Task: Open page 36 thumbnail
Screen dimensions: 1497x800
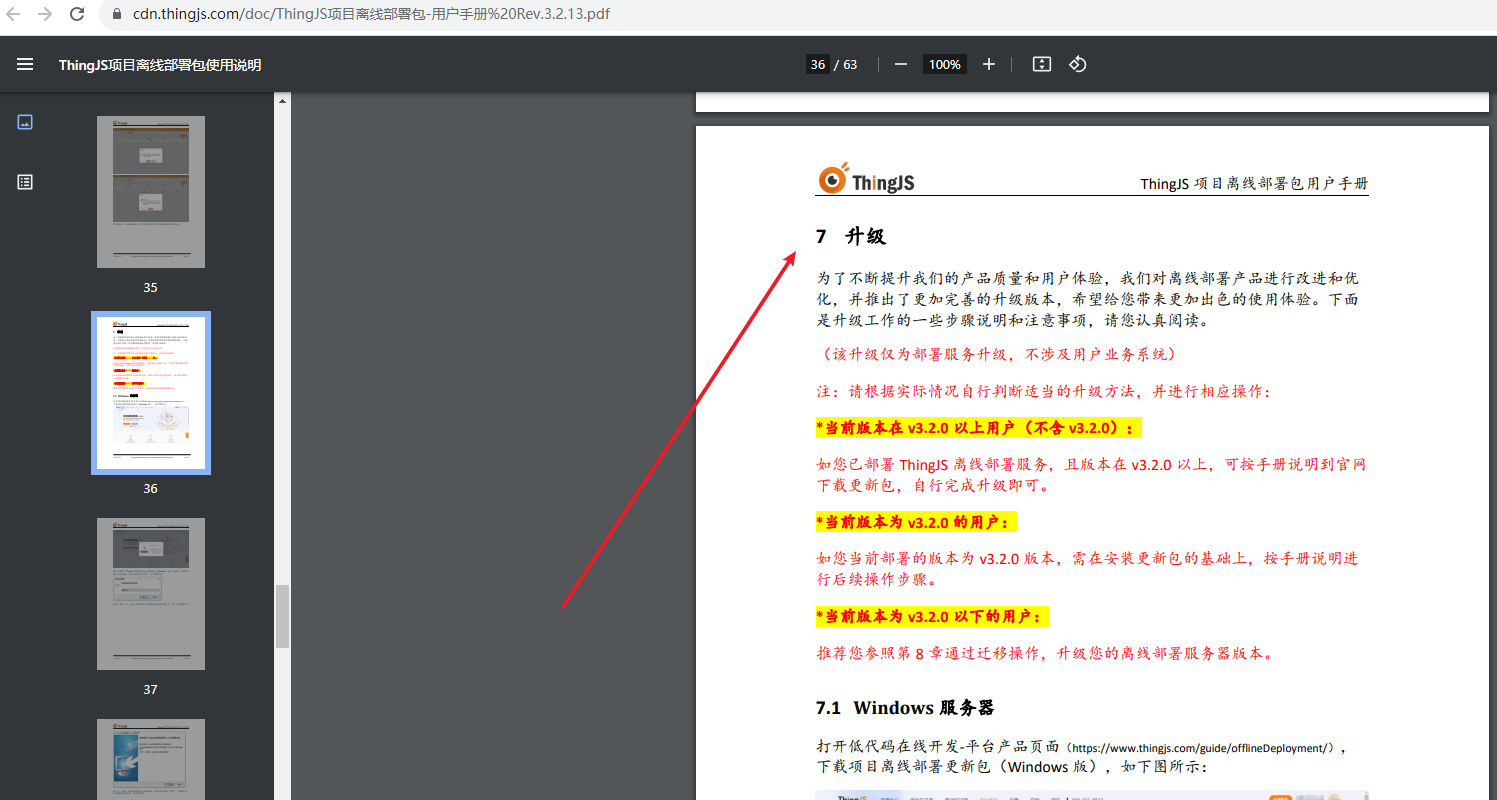Action: (x=151, y=392)
